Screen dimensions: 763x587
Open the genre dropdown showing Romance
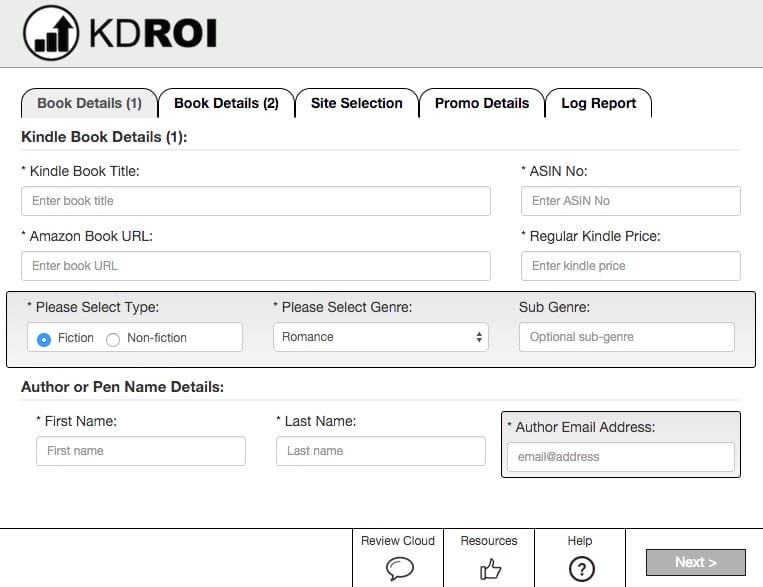coord(381,337)
